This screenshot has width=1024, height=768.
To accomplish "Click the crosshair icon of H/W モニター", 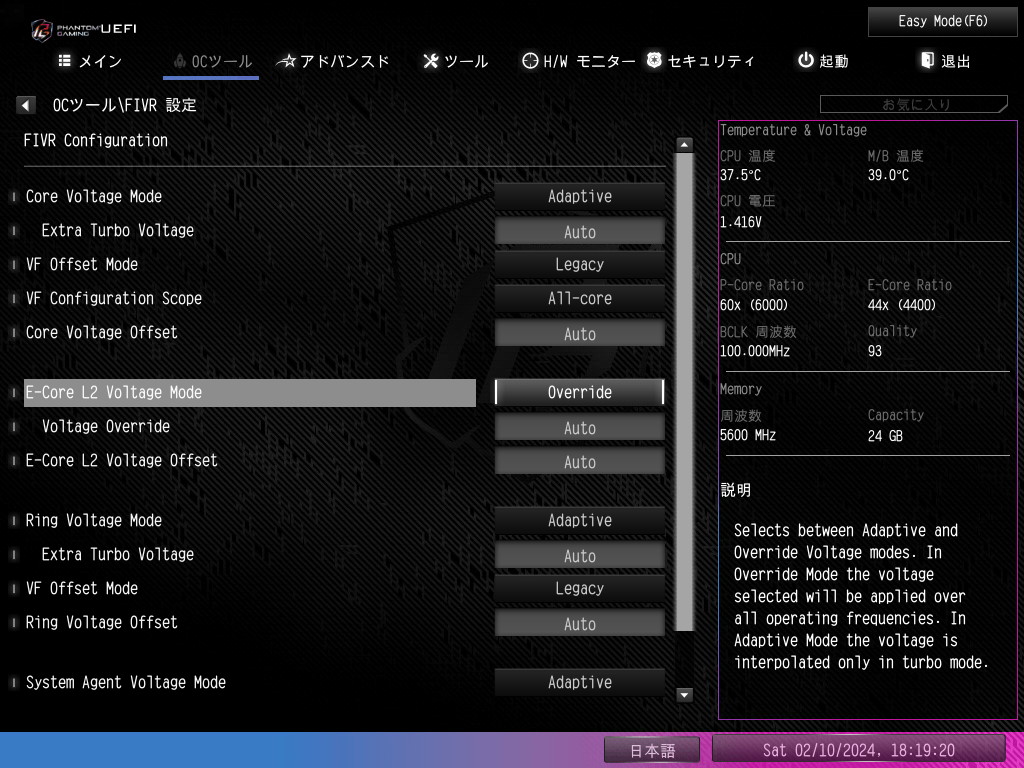I will pyautogui.click(x=530, y=61).
